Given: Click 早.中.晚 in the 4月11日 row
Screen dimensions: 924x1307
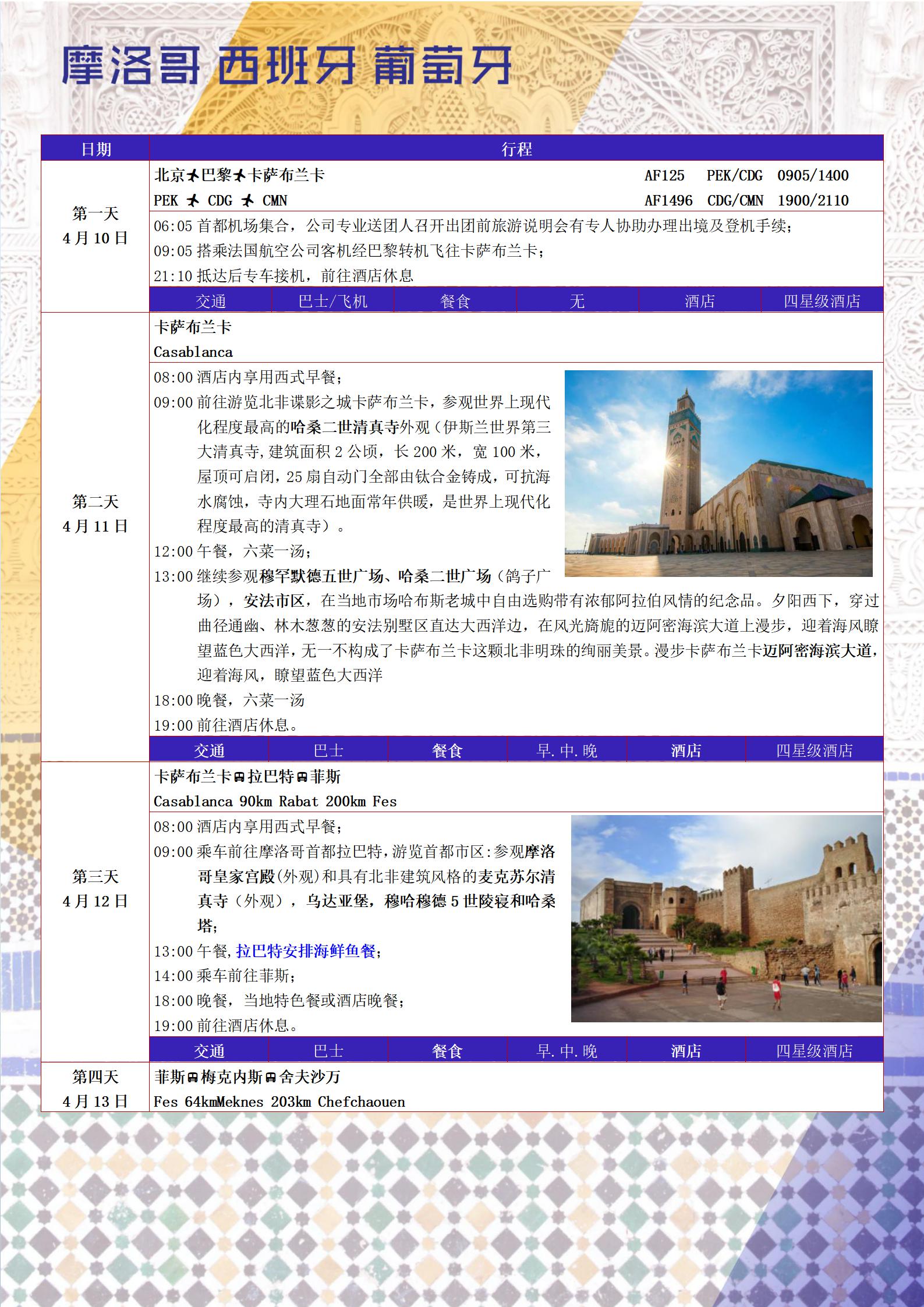Looking at the screenshot, I should tap(567, 750).
